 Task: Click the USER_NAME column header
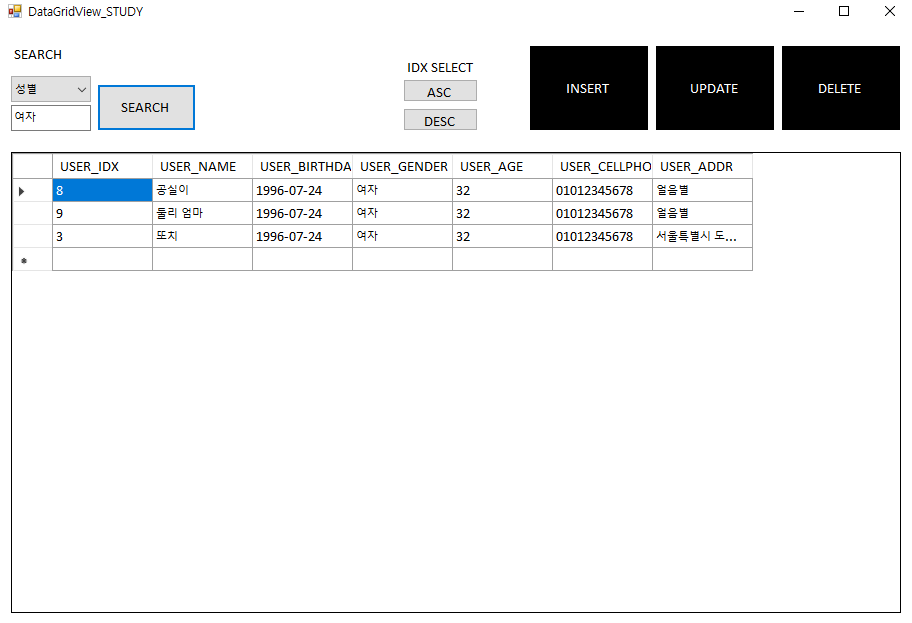pyautogui.click(x=202, y=166)
